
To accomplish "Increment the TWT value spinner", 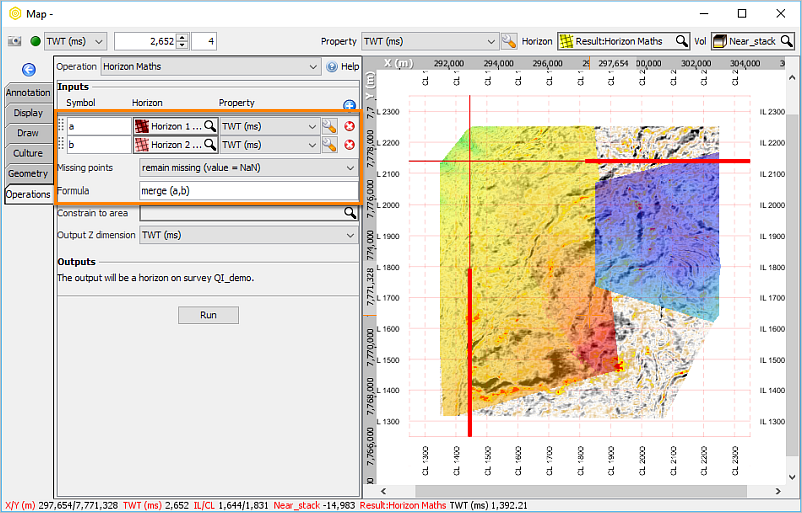I will point(182,38).
